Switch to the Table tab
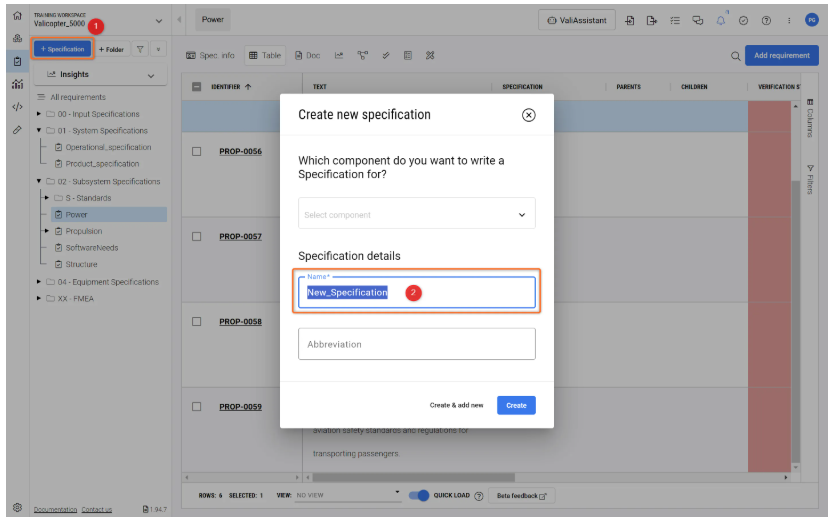This screenshot has height=517, width=832. point(265,55)
